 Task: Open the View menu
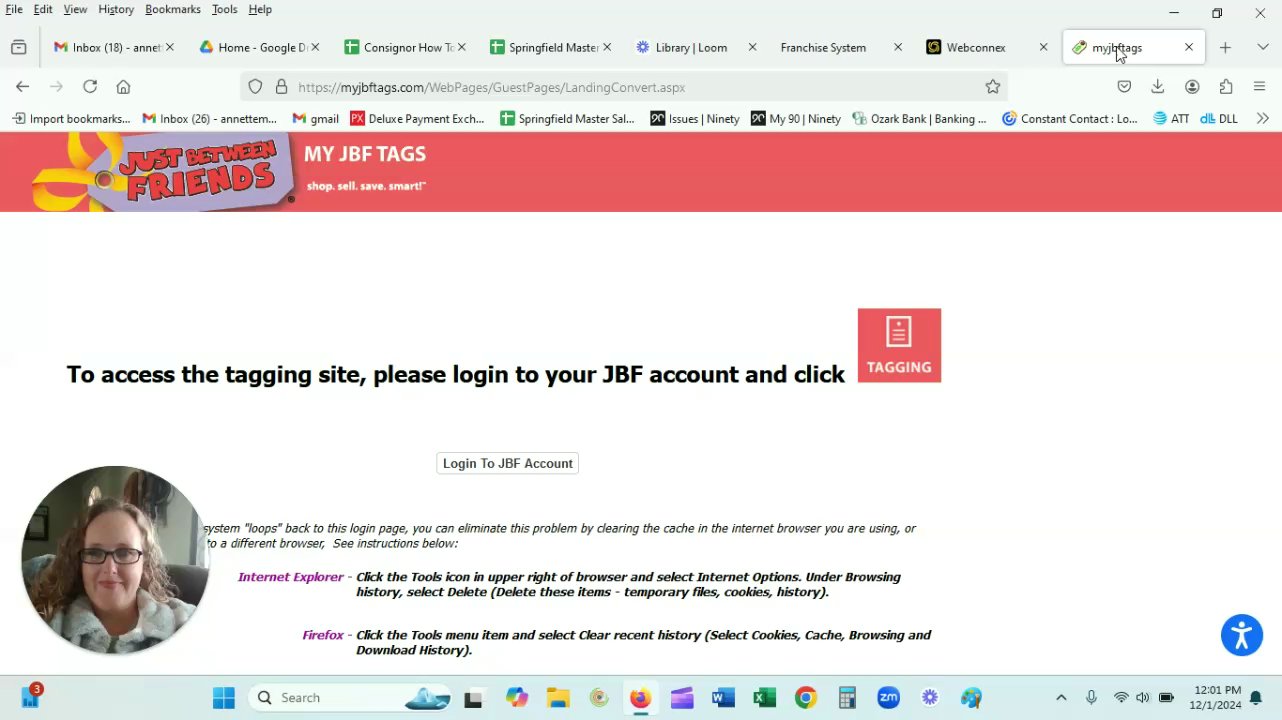[75, 9]
